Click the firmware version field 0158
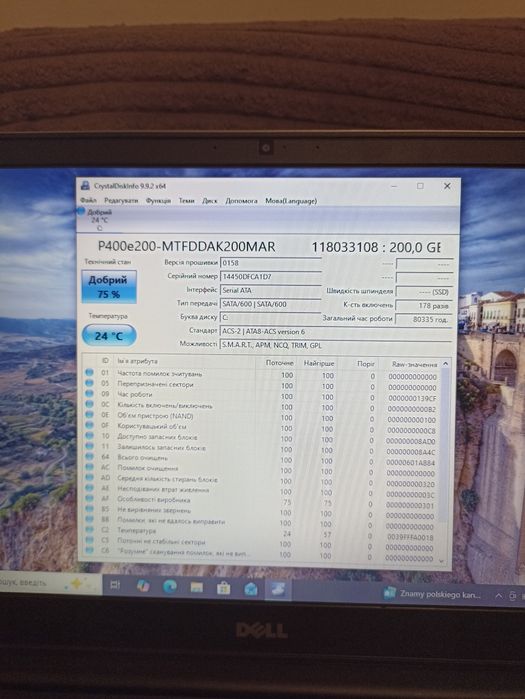This screenshot has width=525, height=699. (x=271, y=263)
